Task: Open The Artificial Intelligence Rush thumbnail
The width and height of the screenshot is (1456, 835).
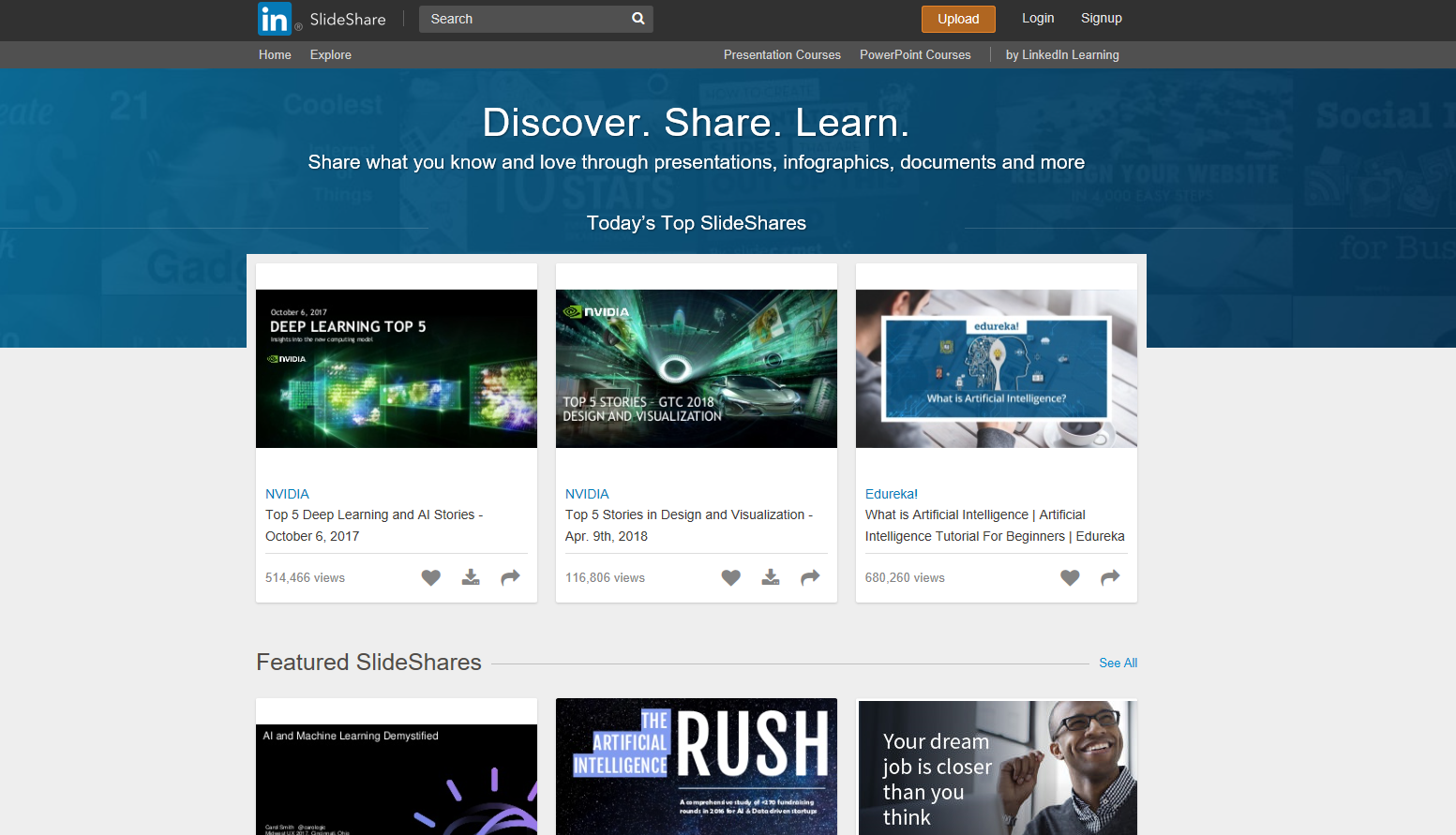Action: tap(697, 767)
